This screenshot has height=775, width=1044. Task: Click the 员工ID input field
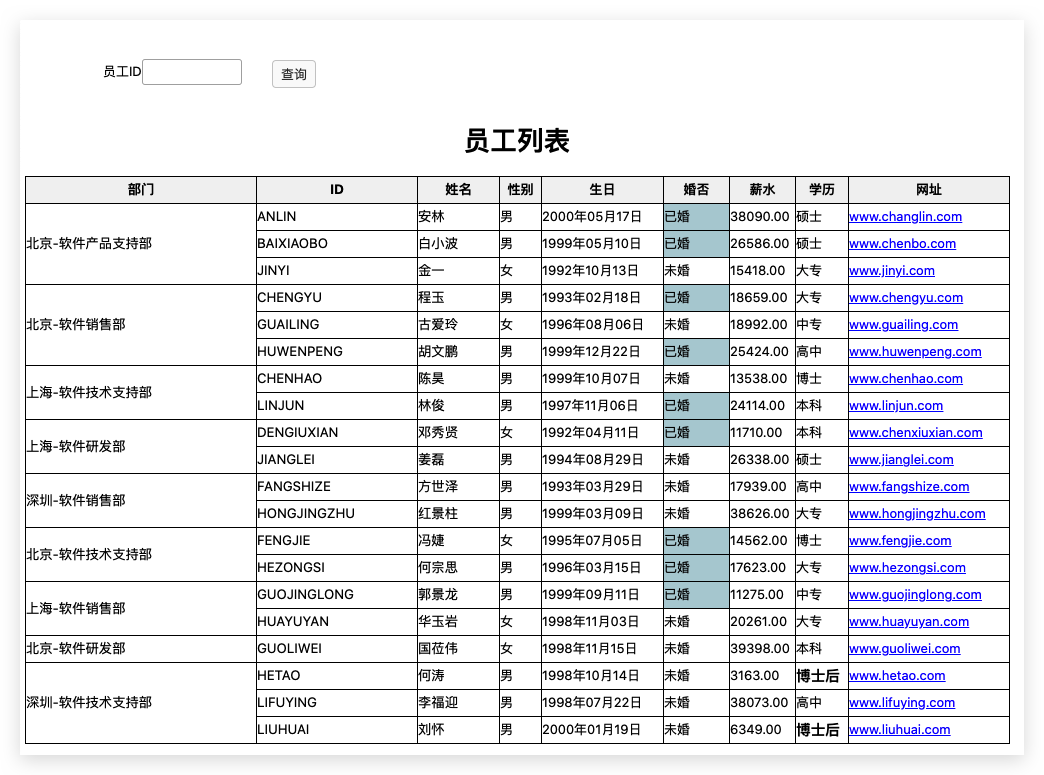192,72
